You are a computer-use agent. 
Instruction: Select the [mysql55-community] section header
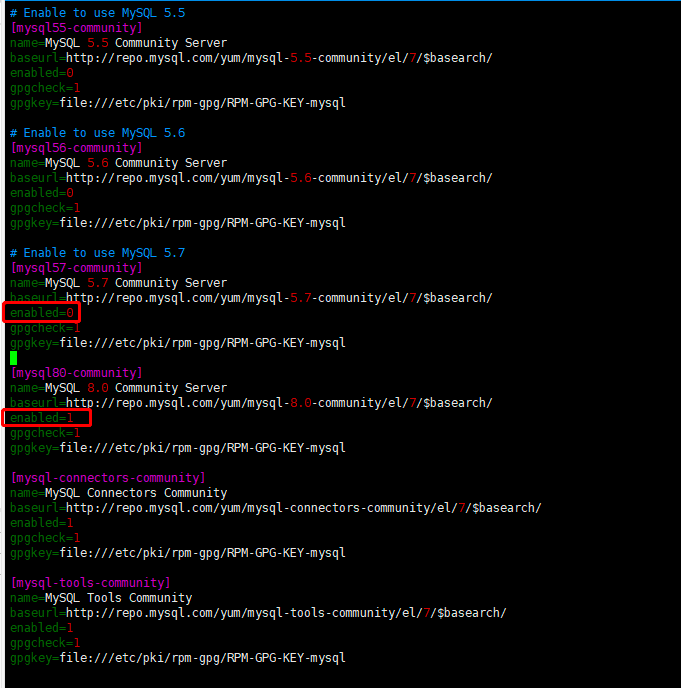tap(76, 28)
